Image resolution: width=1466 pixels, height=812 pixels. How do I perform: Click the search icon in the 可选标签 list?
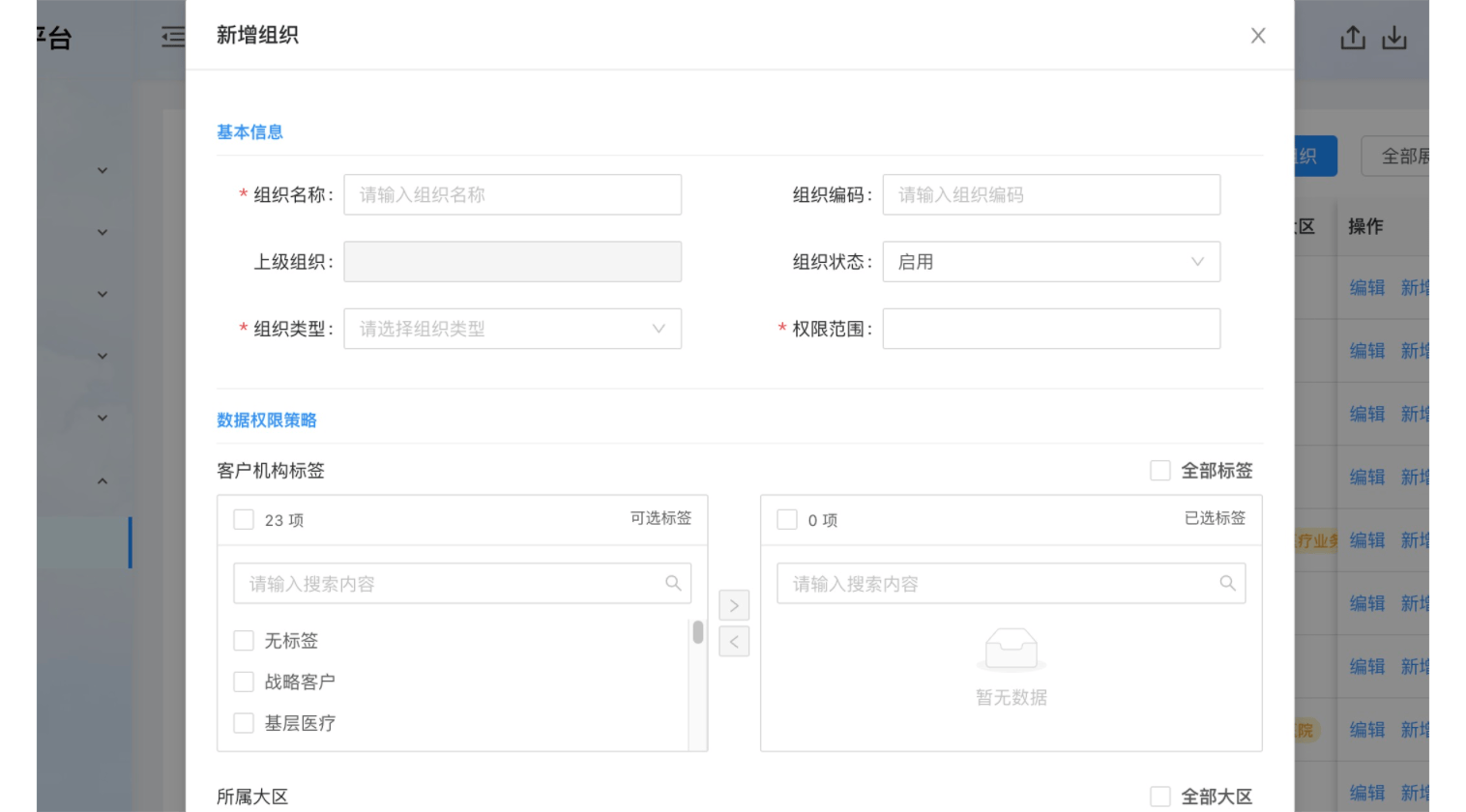(673, 583)
